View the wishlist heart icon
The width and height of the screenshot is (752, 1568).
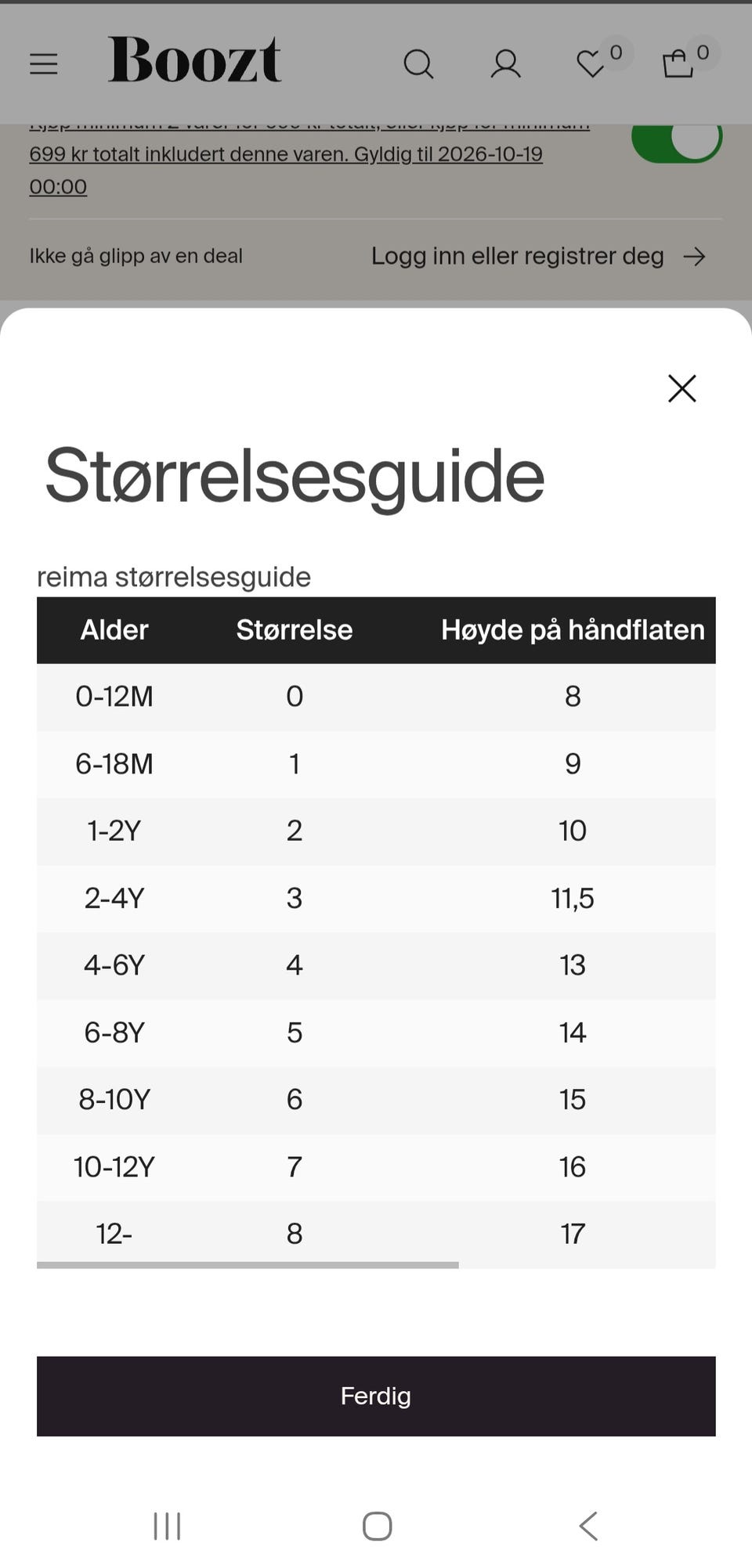(591, 64)
